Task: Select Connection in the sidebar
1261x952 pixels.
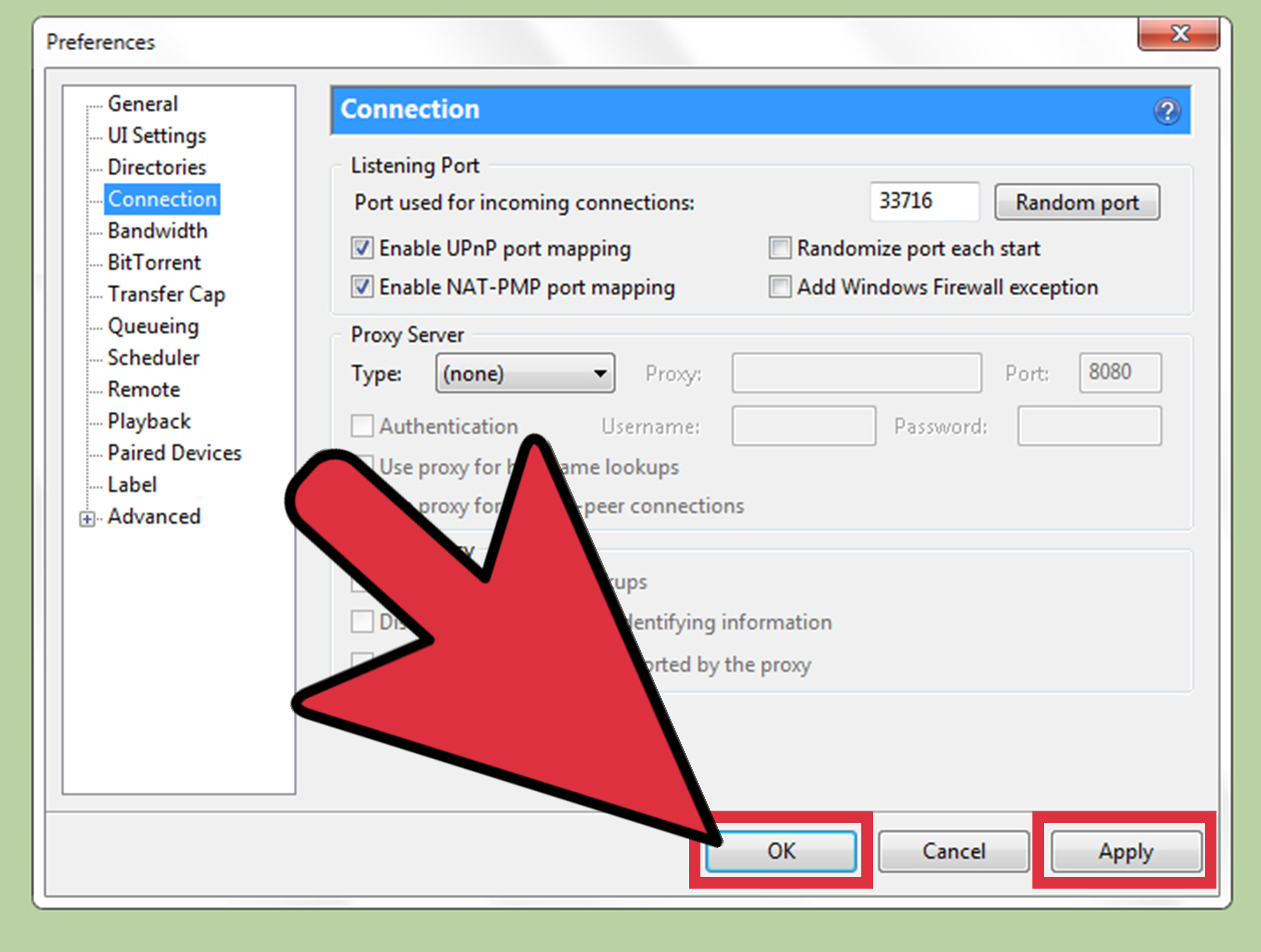Action: pyautogui.click(x=162, y=199)
